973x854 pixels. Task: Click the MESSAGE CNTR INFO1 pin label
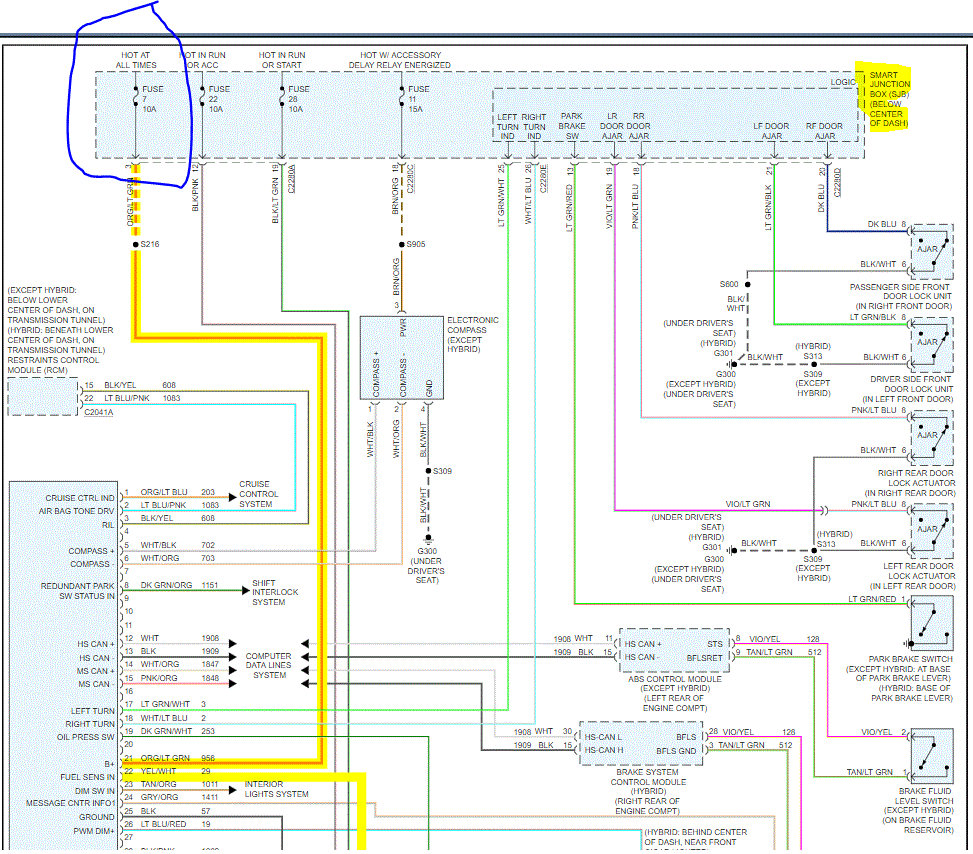coord(71,803)
